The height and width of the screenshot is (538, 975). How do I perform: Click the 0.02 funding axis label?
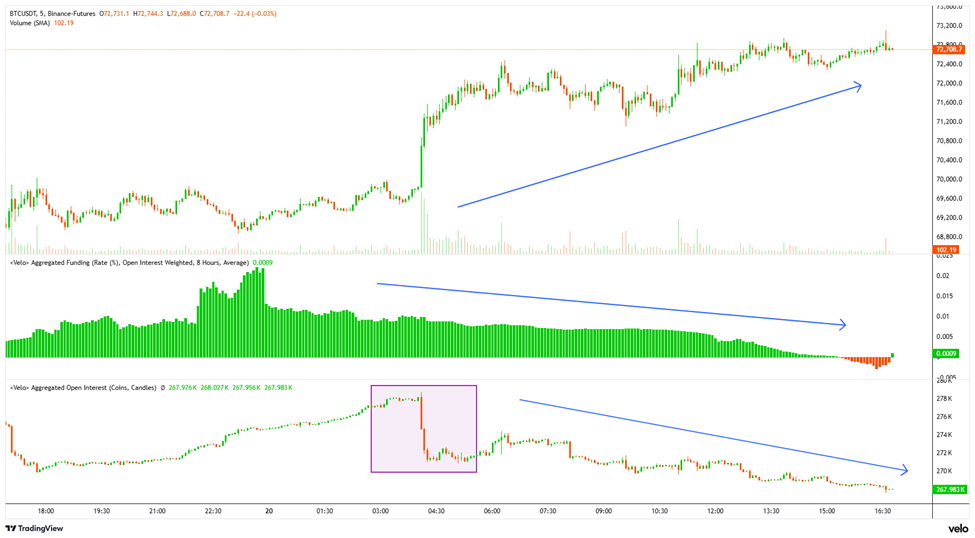pyautogui.click(x=943, y=276)
